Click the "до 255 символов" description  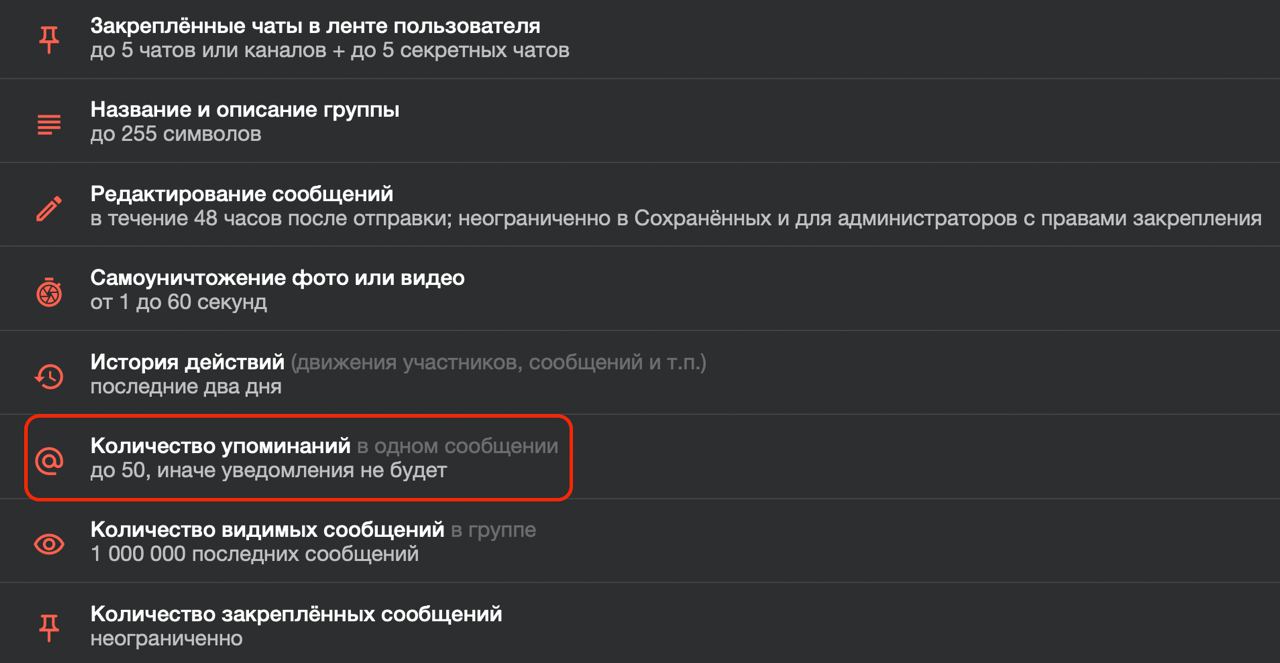point(176,134)
